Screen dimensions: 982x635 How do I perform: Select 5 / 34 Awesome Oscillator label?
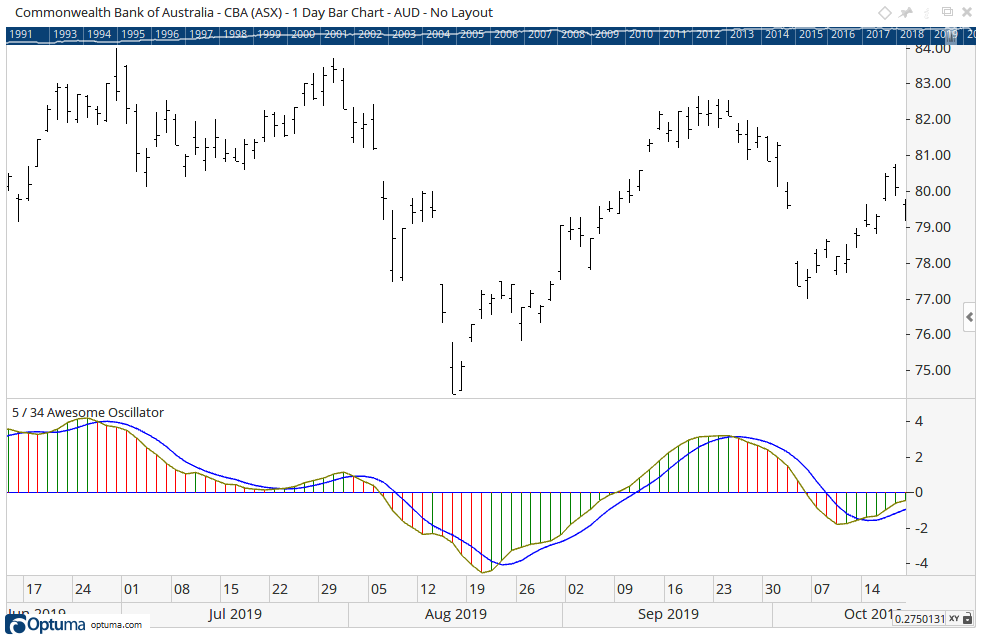pyautogui.click(x=88, y=413)
